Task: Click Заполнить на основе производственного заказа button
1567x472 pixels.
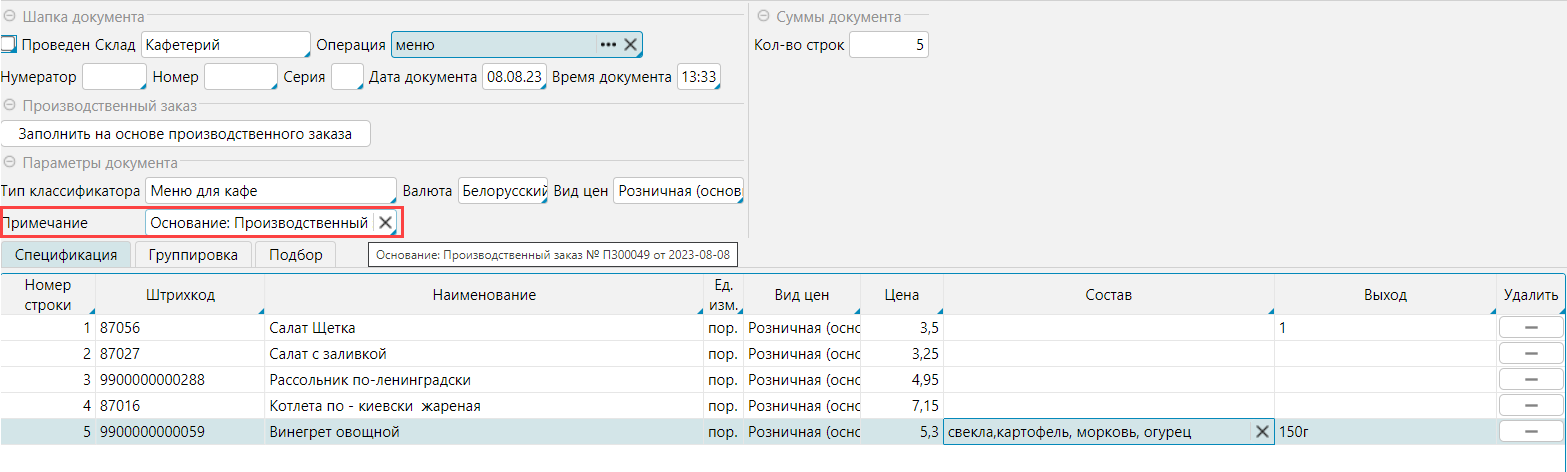Action: coord(185,134)
